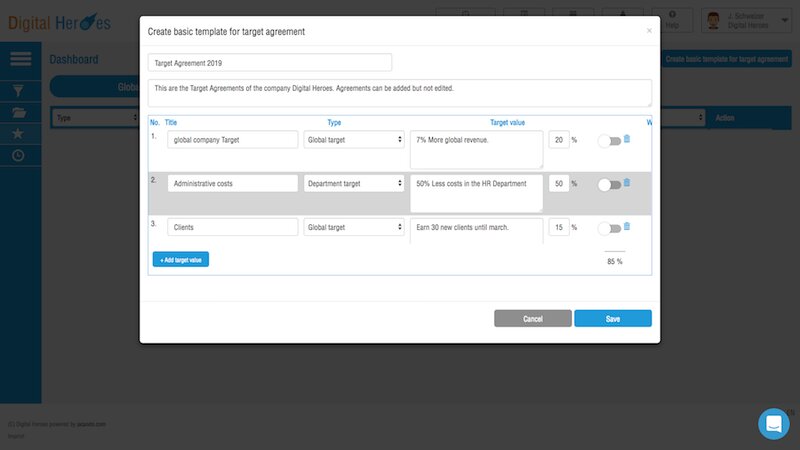Close the dialog with the X icon
Image resolution: width=800 pixels, height=450 pixels.
(649, 31)
